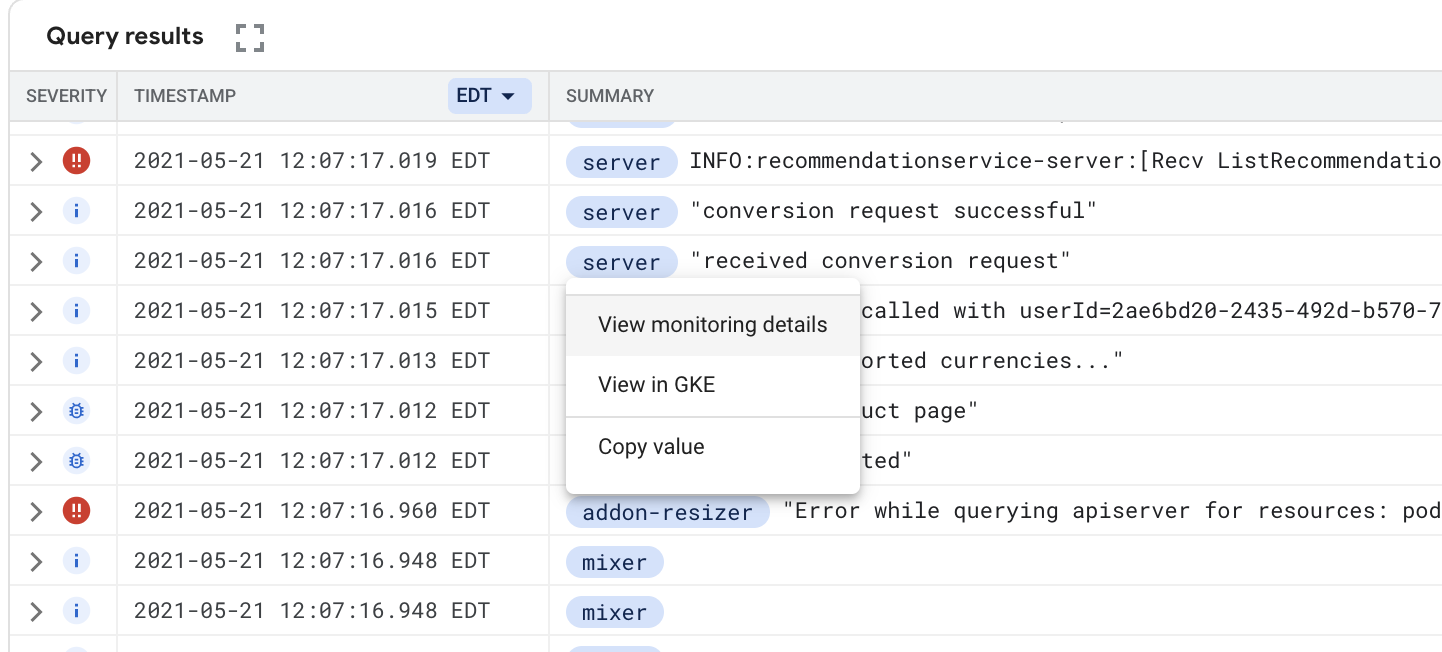Viewport: 1442px width, 652px height.
Task: Click the info icon on the last mixer row
Action: point(76,611)
